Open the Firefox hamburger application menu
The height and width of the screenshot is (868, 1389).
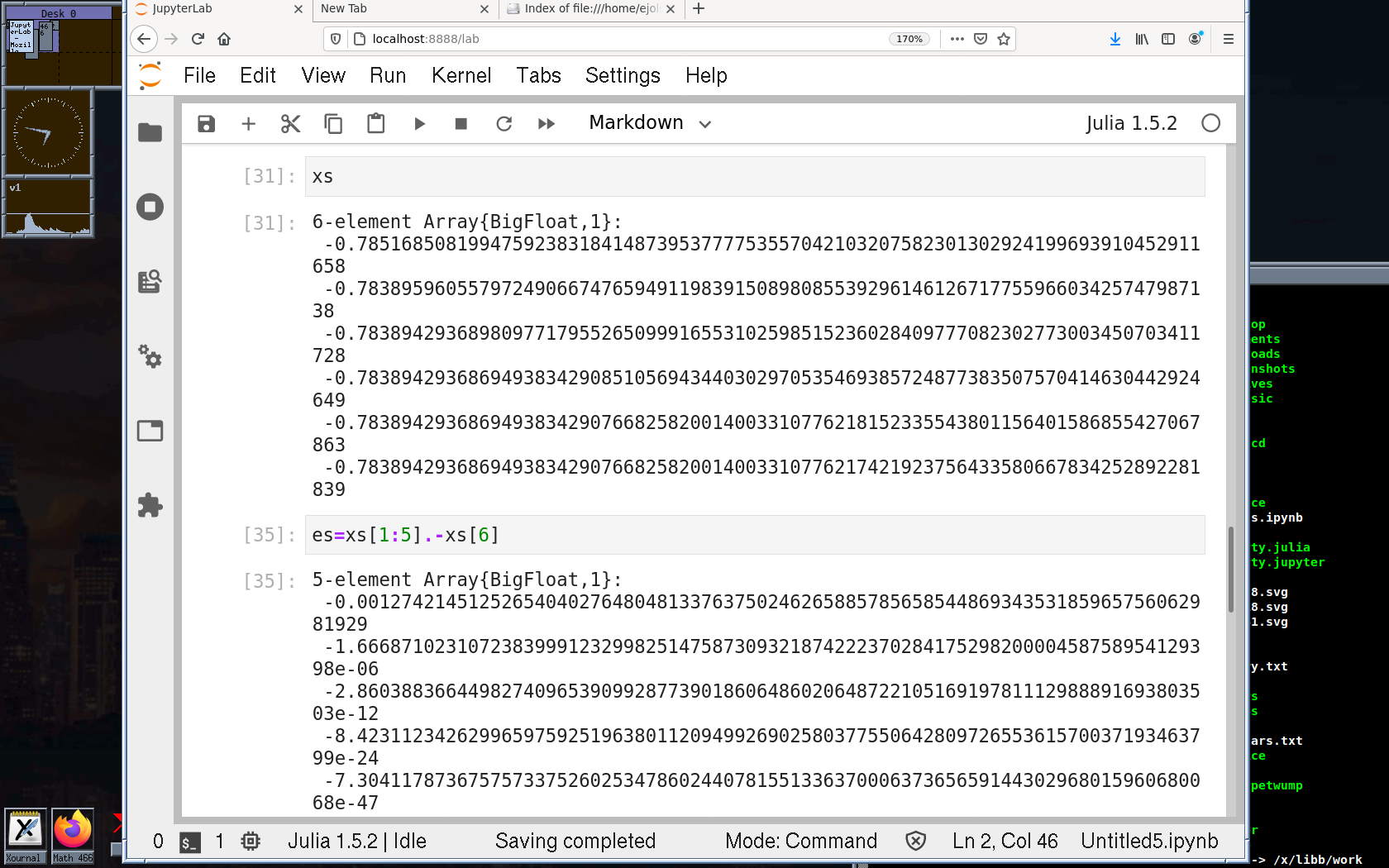point(1229,39)
